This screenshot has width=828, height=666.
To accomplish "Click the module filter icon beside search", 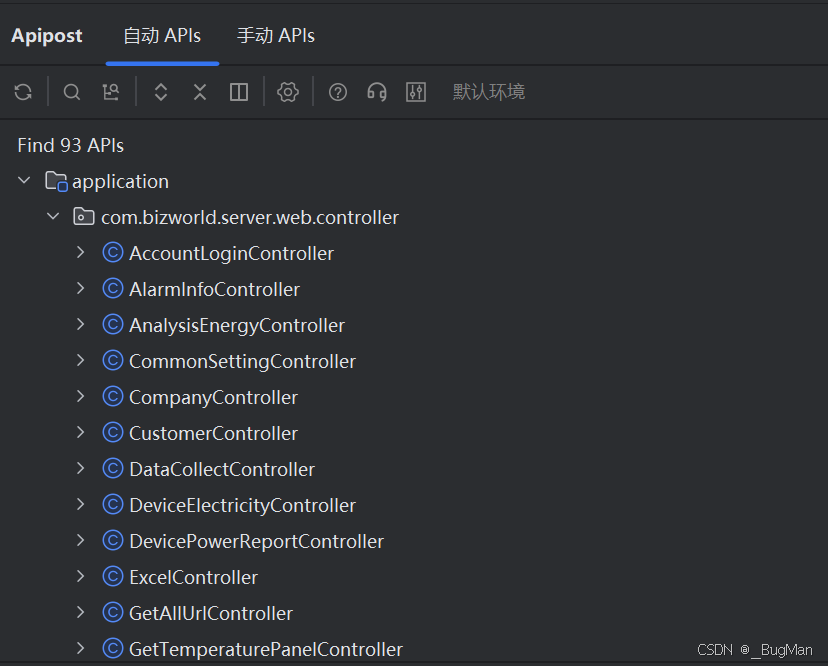I will click(x=111, y=92).
